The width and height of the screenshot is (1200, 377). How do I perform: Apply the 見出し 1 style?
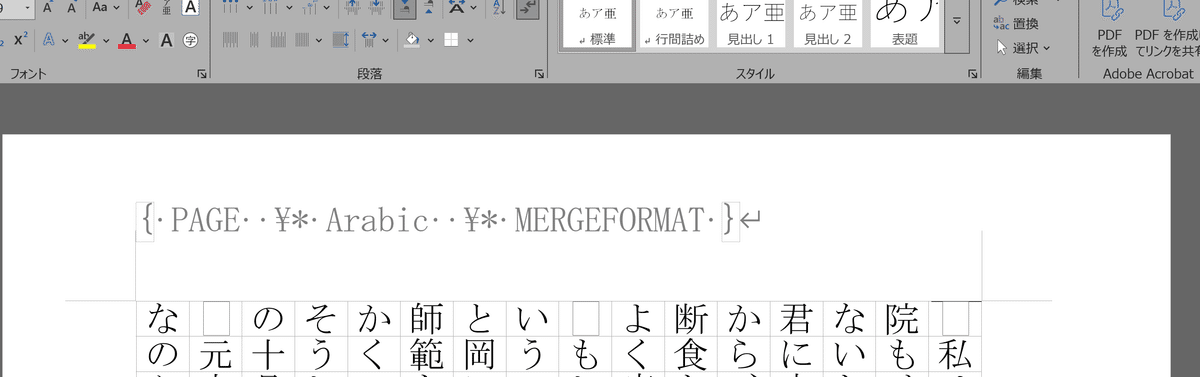pos(752,24)
